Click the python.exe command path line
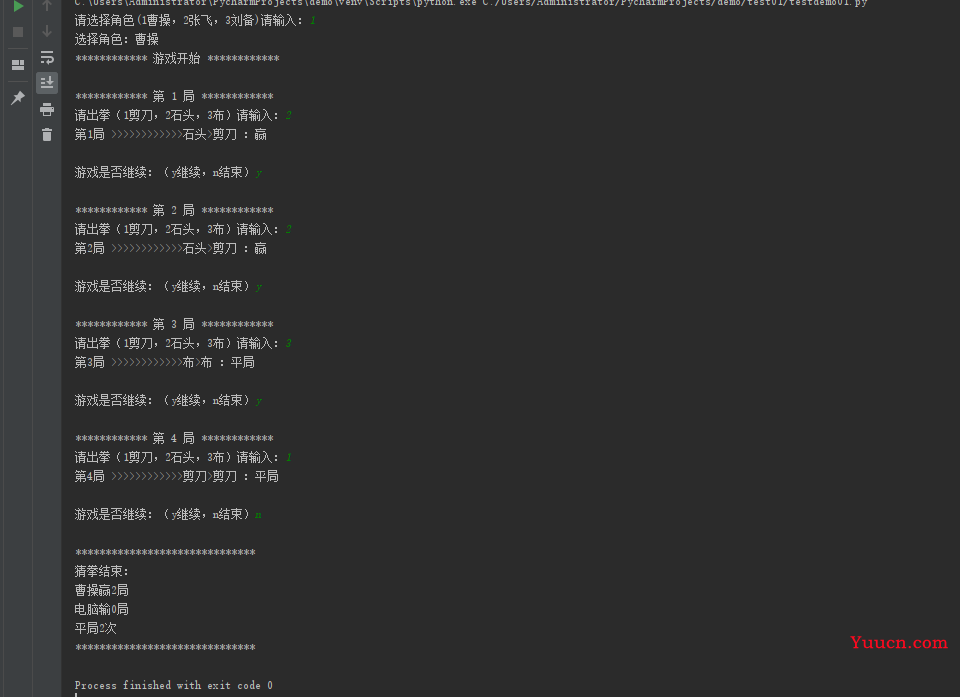 point(471,3)
